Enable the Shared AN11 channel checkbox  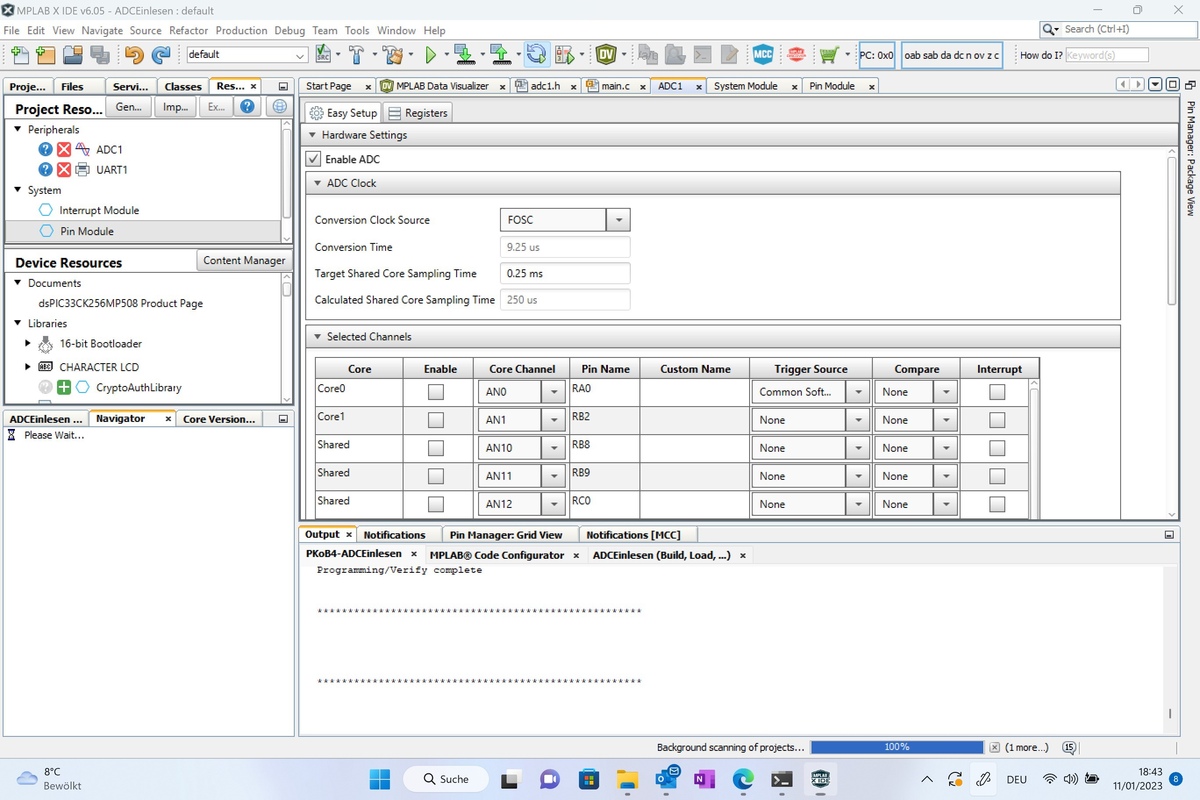[x=436, y=476]
